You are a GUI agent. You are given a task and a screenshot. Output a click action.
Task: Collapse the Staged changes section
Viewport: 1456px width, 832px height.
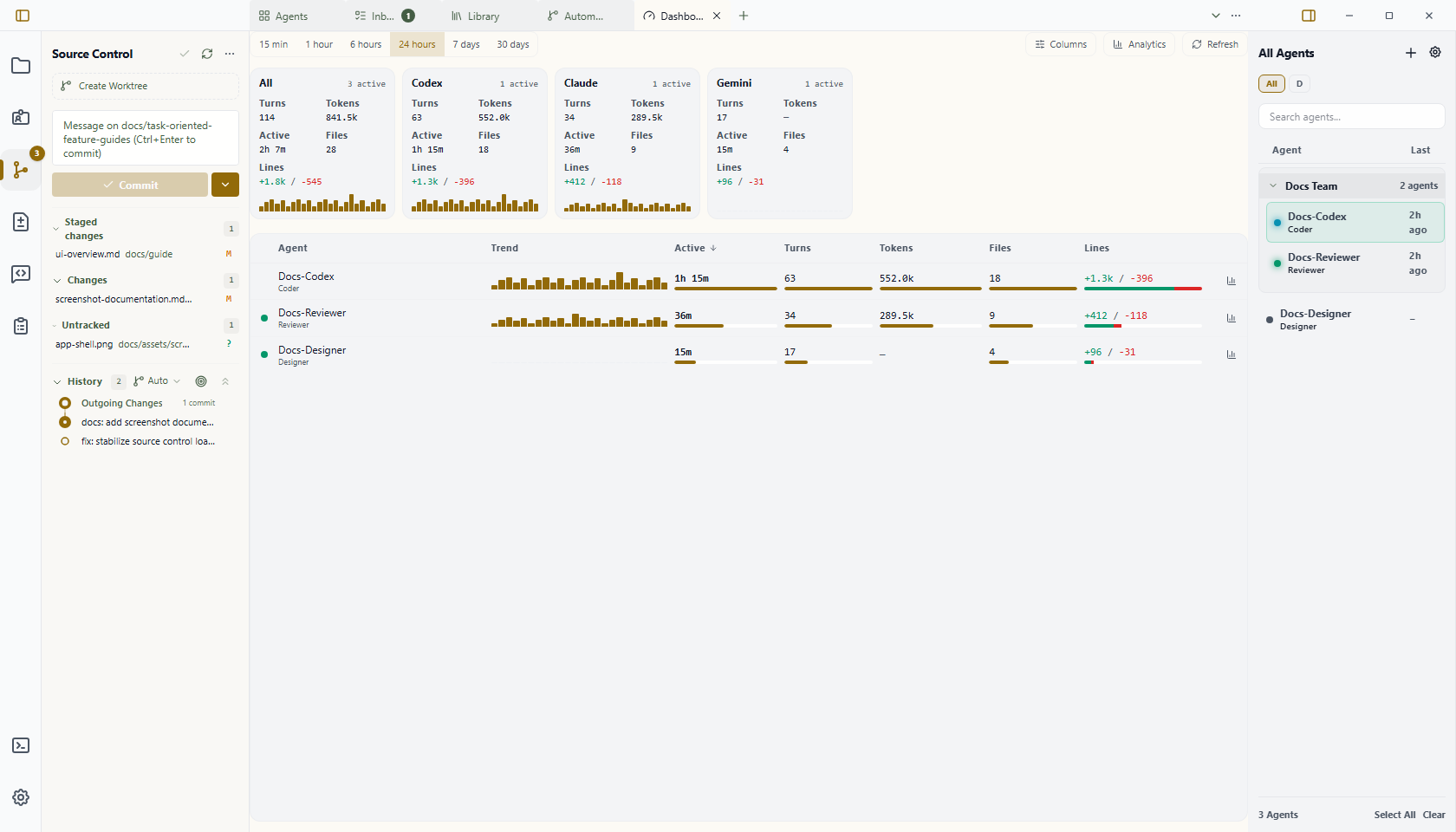(56, 230)
